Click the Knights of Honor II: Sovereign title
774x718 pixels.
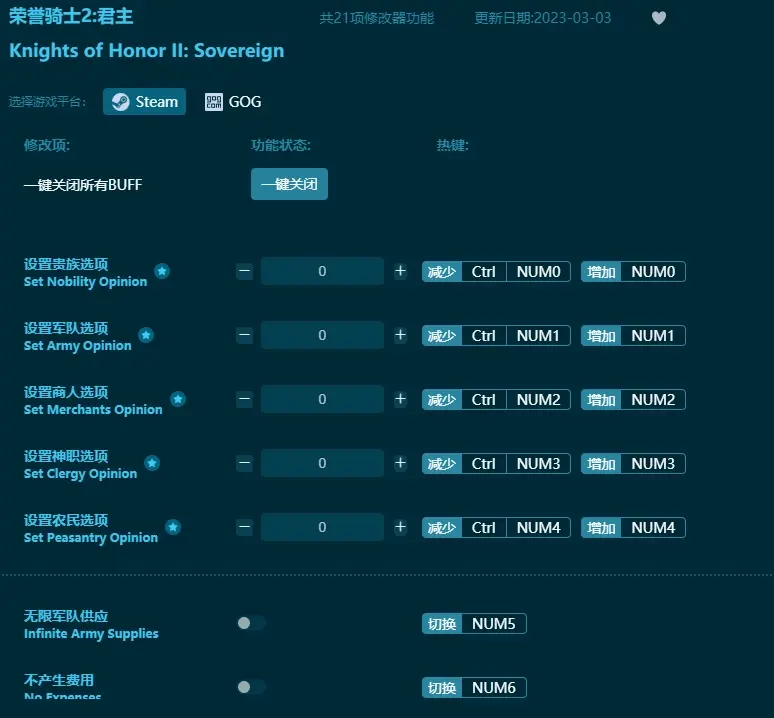pyautogui.click(x=147, y=51)
